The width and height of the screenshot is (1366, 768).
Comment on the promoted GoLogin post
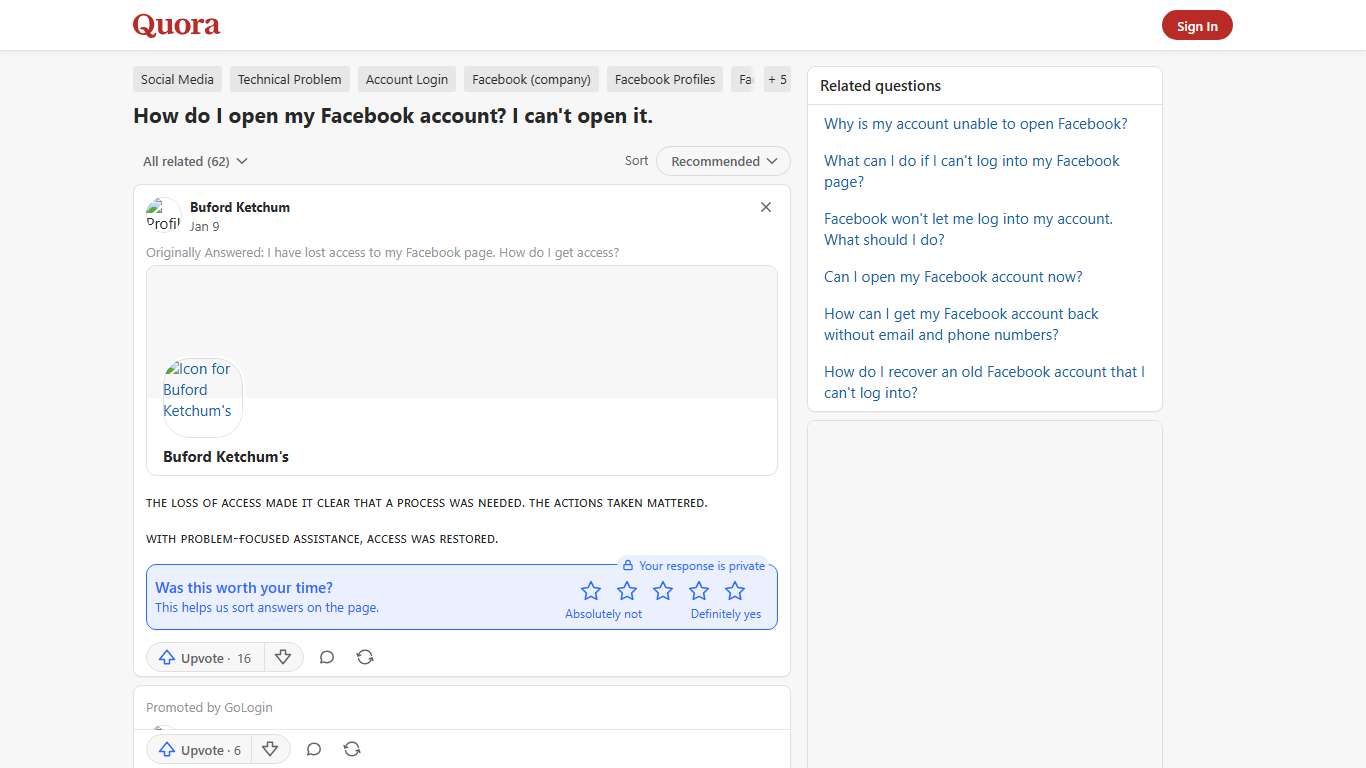tap(314, 749)
